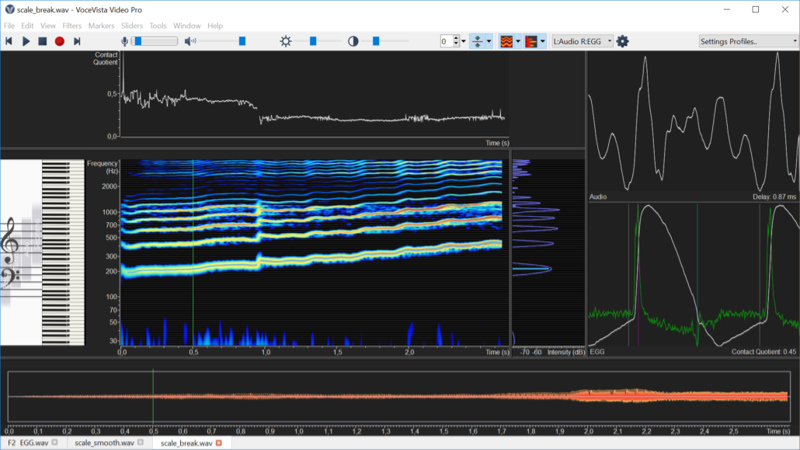This screenshot has height=450, width=800.
Task: Click the microphone input icon
Action: tap(125, 41)
